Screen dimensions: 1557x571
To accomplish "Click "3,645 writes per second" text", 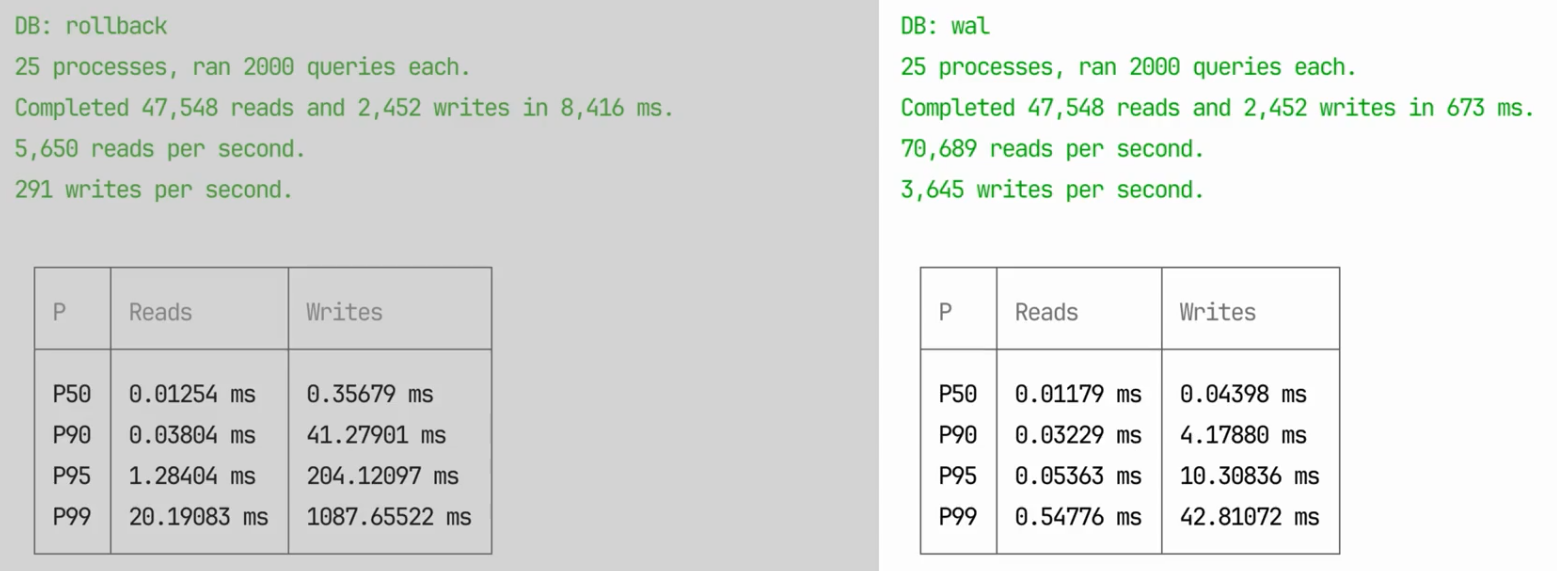I will (x=1052, y=190).
